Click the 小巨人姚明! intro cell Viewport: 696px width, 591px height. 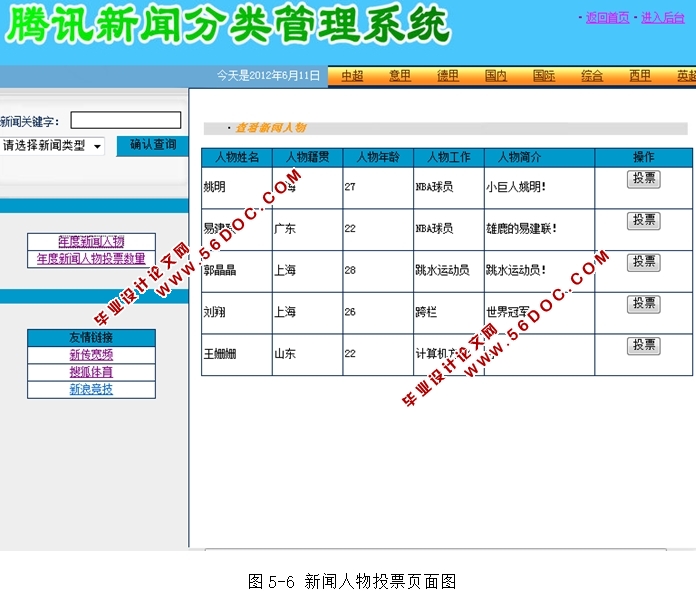[x=539, y=187]
